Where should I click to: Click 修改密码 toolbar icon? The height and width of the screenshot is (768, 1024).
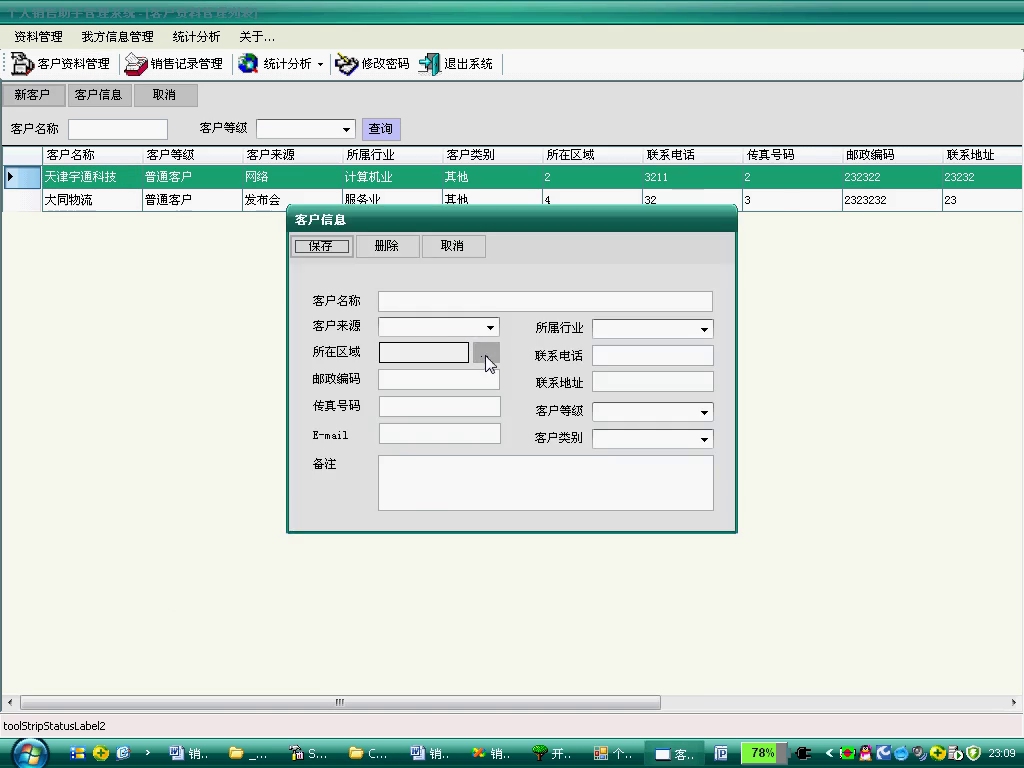pyautogui.click(x=346, y=64)
